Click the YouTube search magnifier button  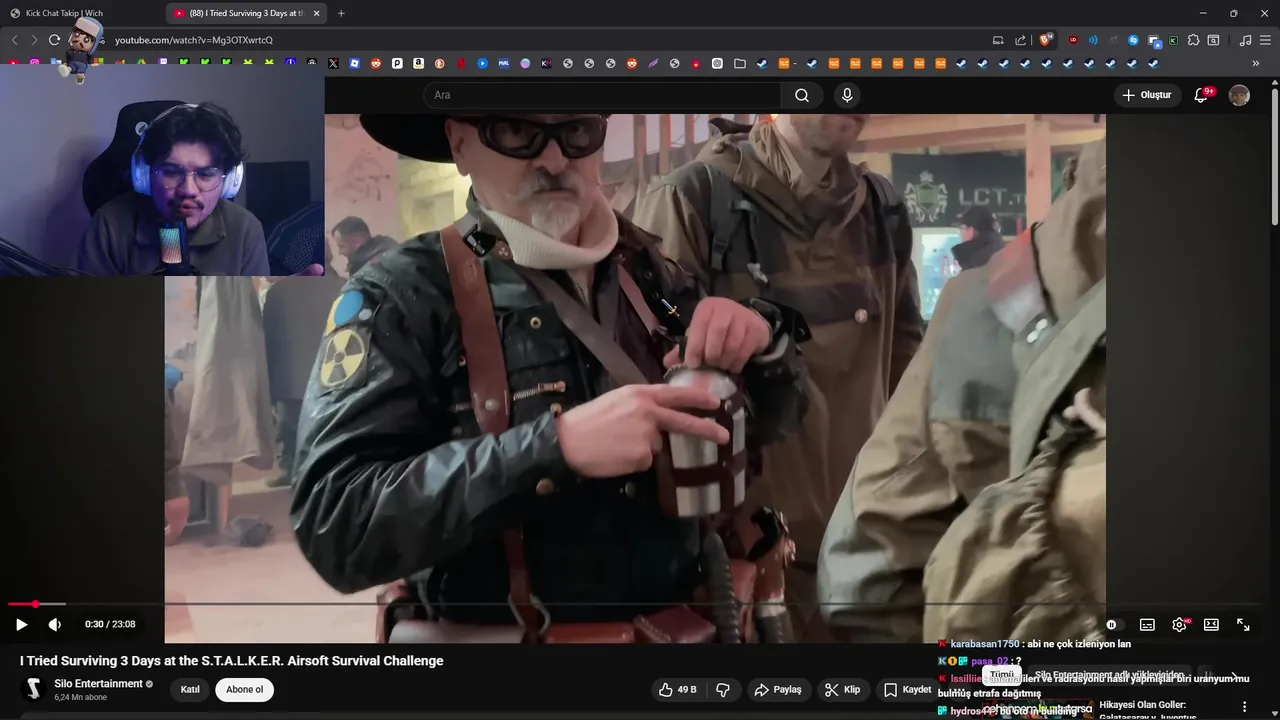tap(802, 95)
